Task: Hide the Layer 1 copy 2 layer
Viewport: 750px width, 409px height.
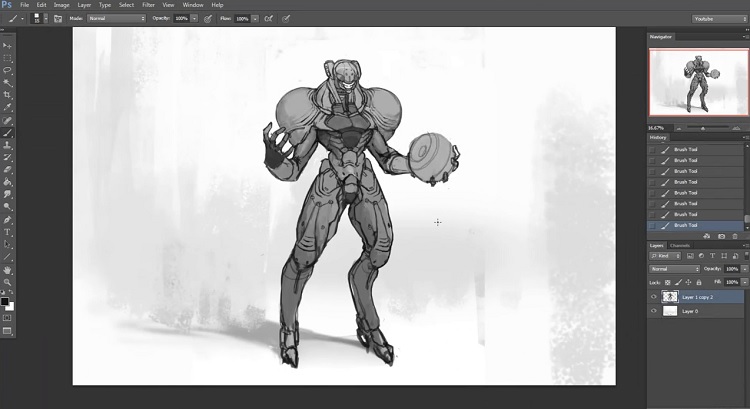Action: point(654,297)
